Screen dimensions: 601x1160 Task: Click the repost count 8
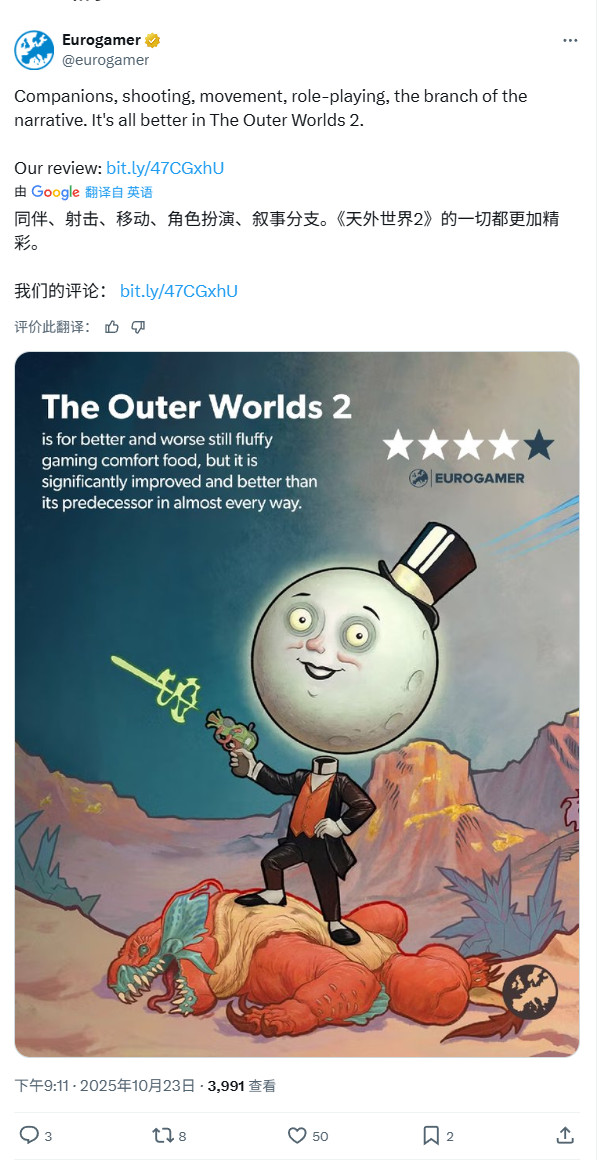point(182,1136)
